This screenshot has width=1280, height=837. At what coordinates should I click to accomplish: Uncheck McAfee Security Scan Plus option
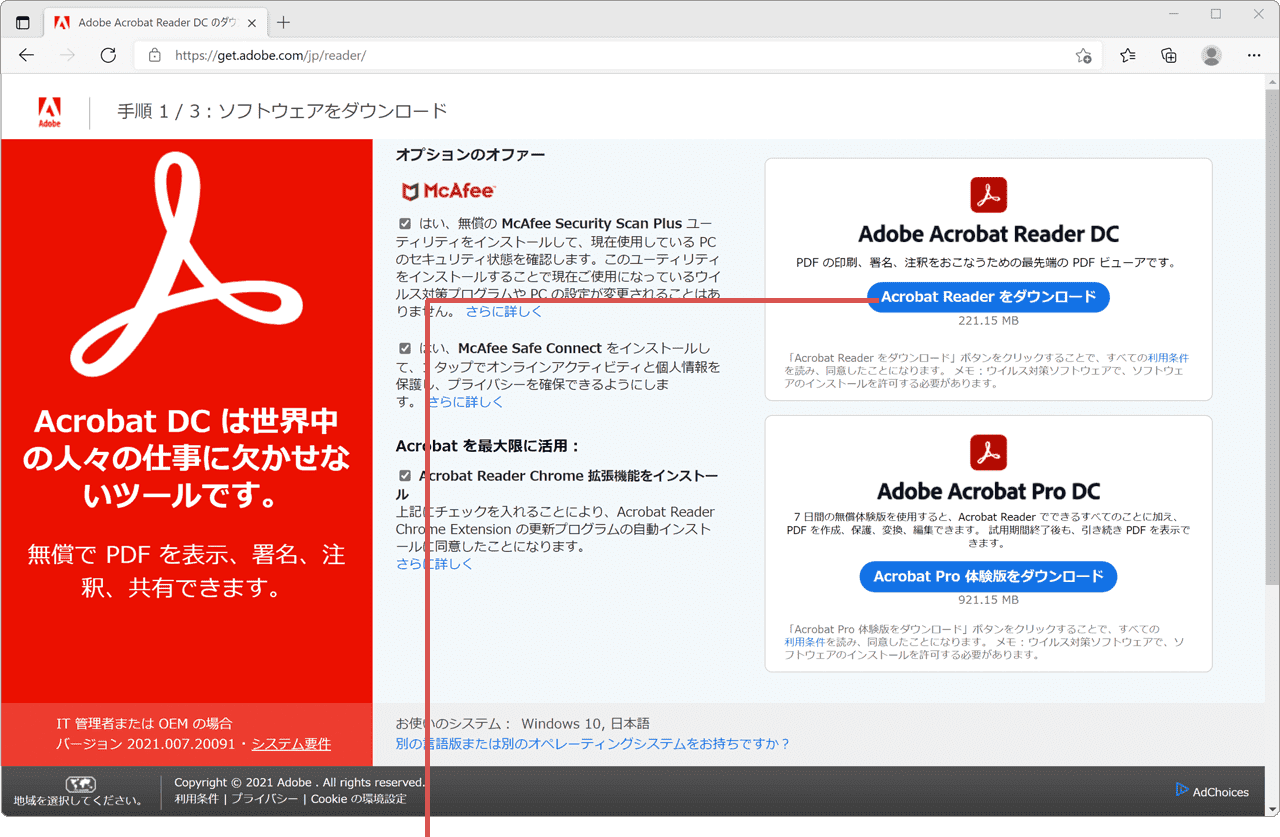(405, 224)
